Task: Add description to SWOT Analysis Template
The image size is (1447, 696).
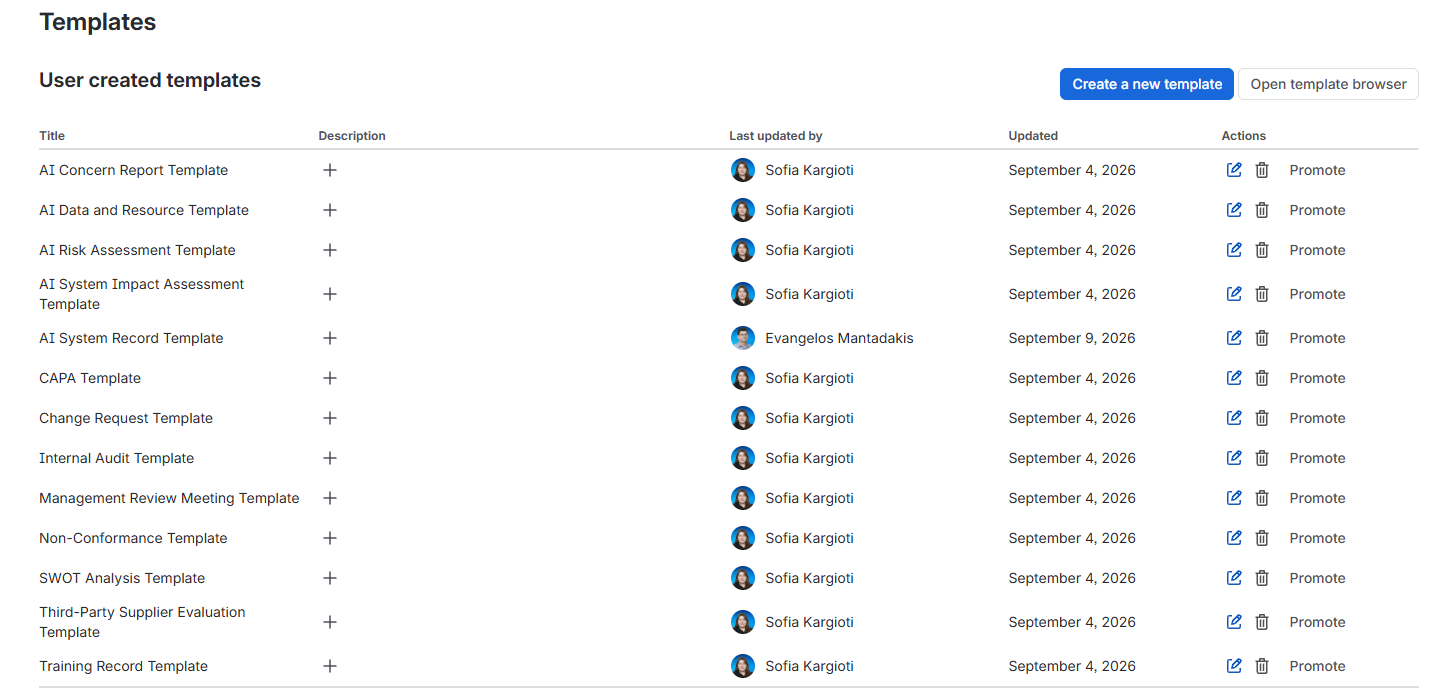Action: pos(330,578)
